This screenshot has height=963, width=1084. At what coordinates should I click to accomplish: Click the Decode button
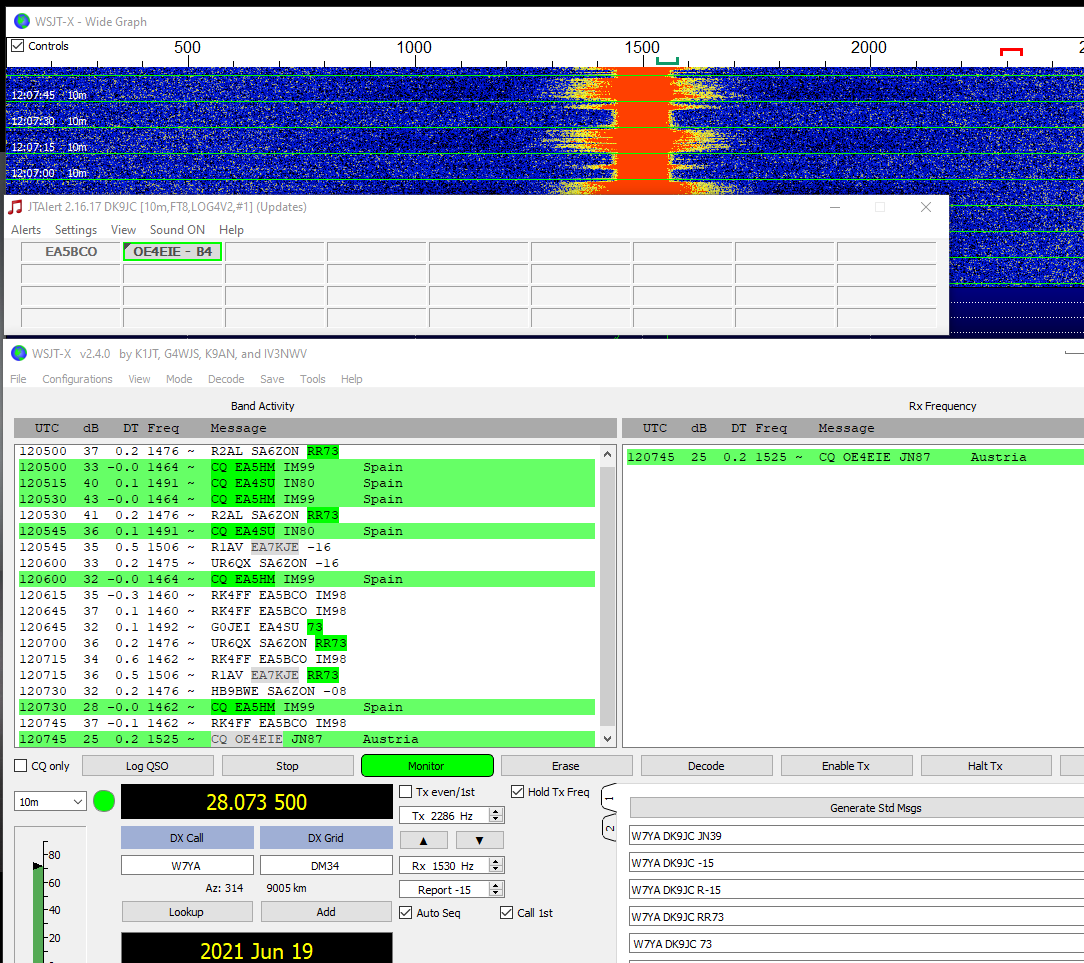(707, 766)
